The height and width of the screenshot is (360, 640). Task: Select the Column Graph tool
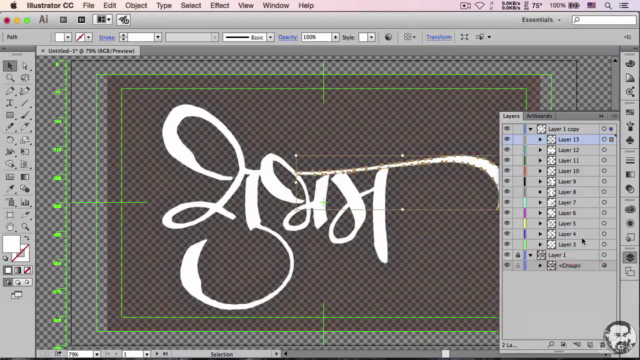25,202
